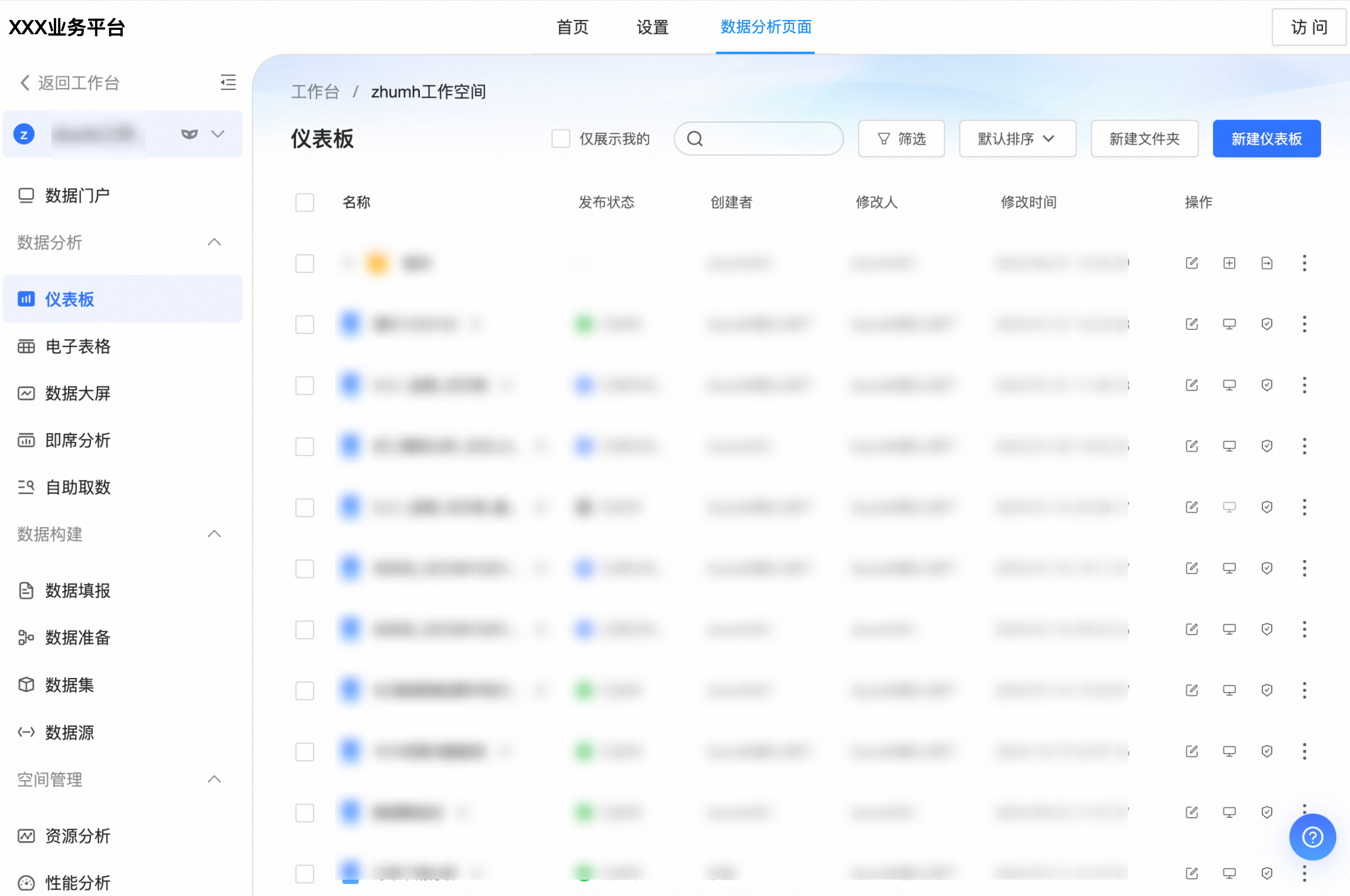Collapse the 数据分析 sidebar section
This screenshot has height=896, width=1350.
click(x=214, y=242)
